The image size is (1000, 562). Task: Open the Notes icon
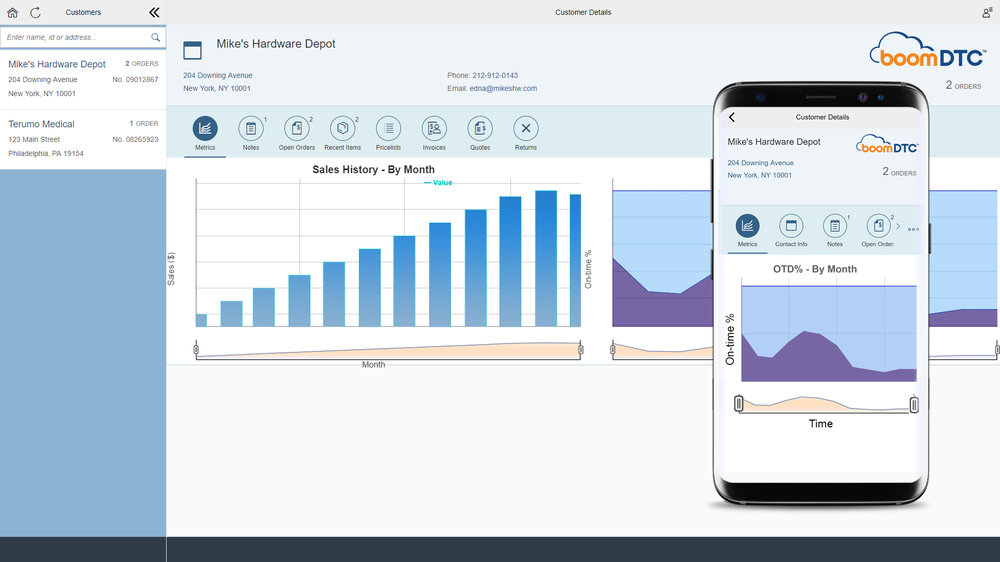point(251,128)
